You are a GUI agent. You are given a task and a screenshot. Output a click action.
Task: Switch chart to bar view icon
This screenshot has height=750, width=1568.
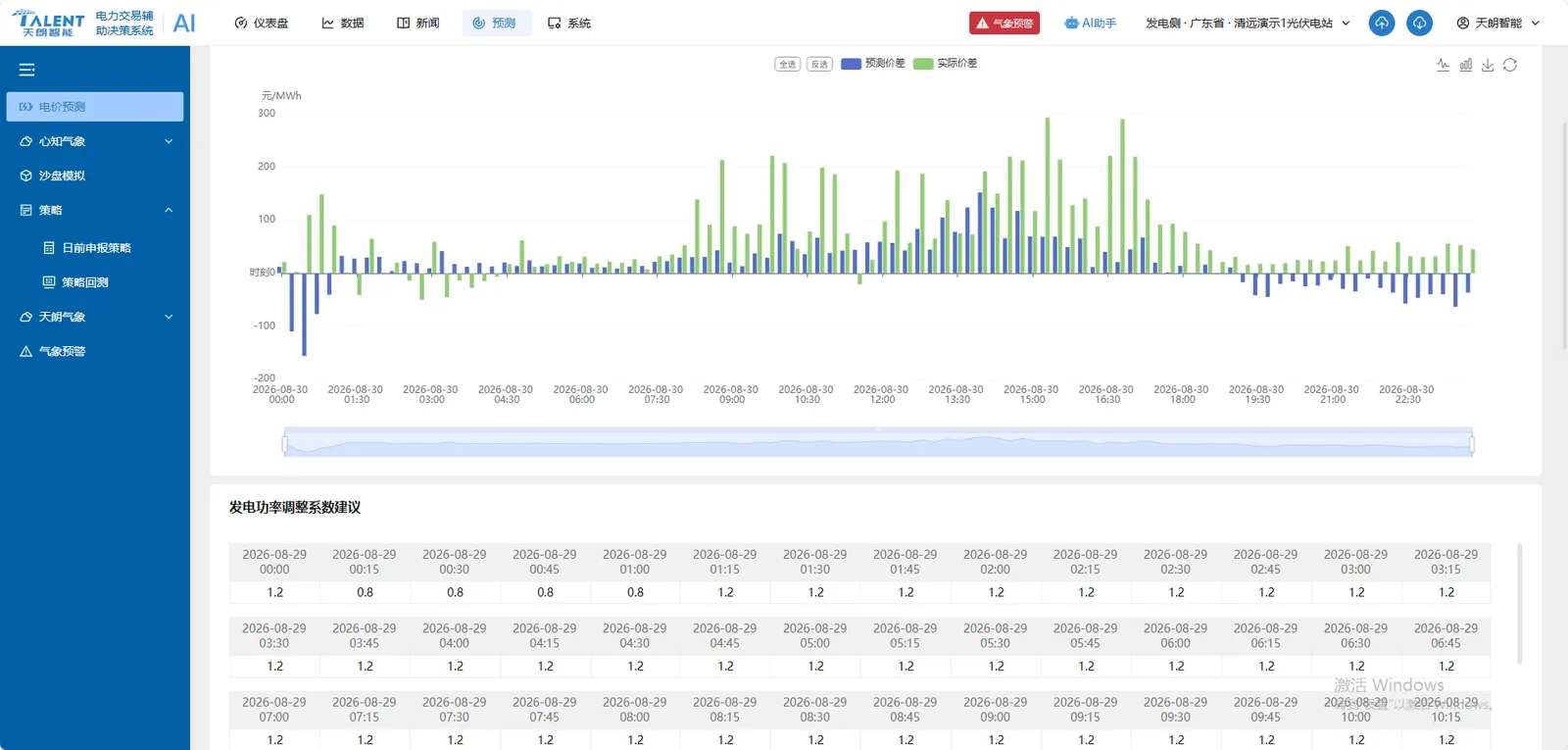tap(1465, 65)
